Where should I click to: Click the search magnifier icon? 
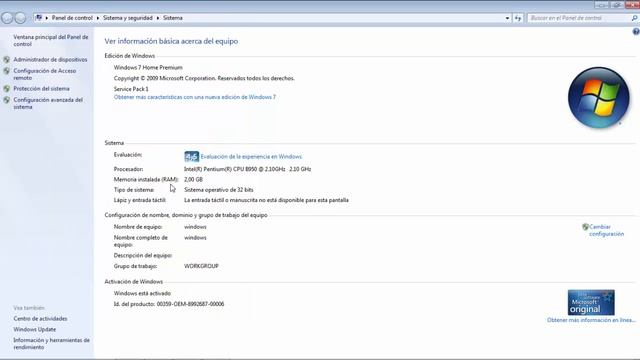click(634, 18)
